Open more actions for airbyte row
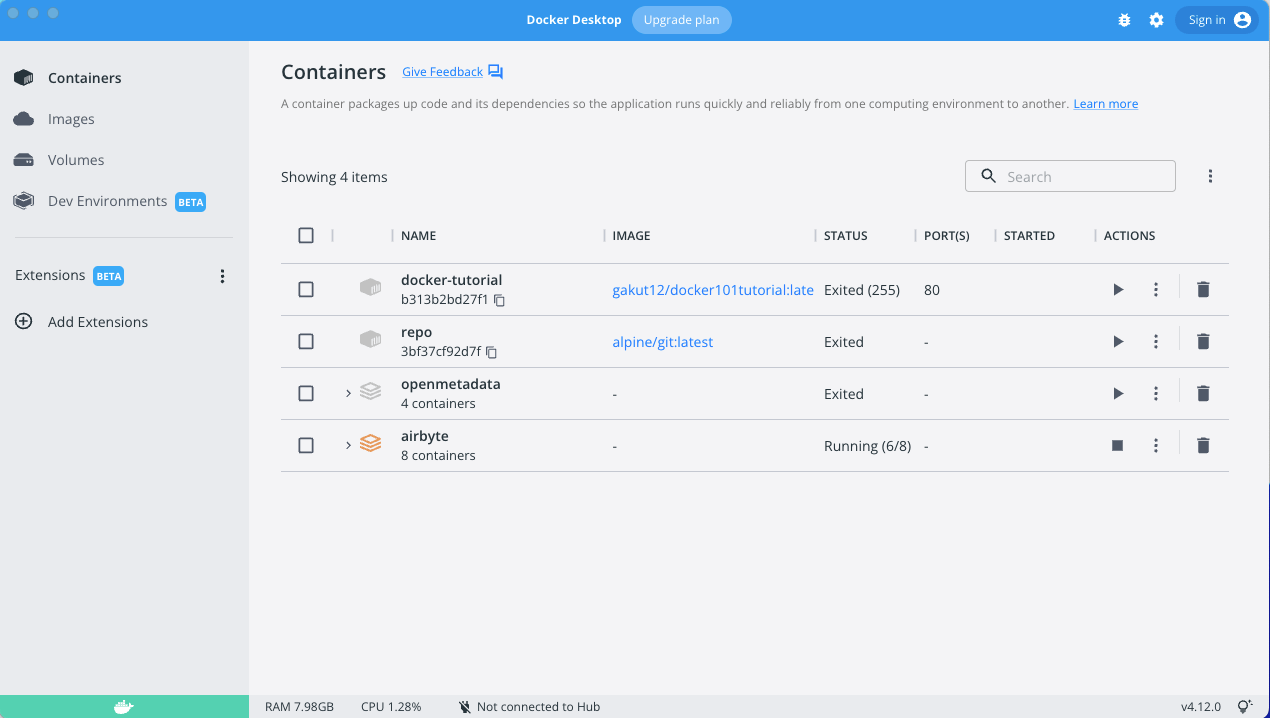The height and width of the screenshot is (718, 1270). point(1156,446)
